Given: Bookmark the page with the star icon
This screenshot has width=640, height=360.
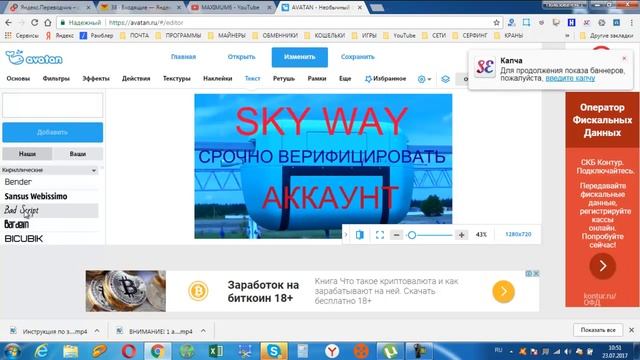Looking at the screenshot, I should [x=496, y=23].
